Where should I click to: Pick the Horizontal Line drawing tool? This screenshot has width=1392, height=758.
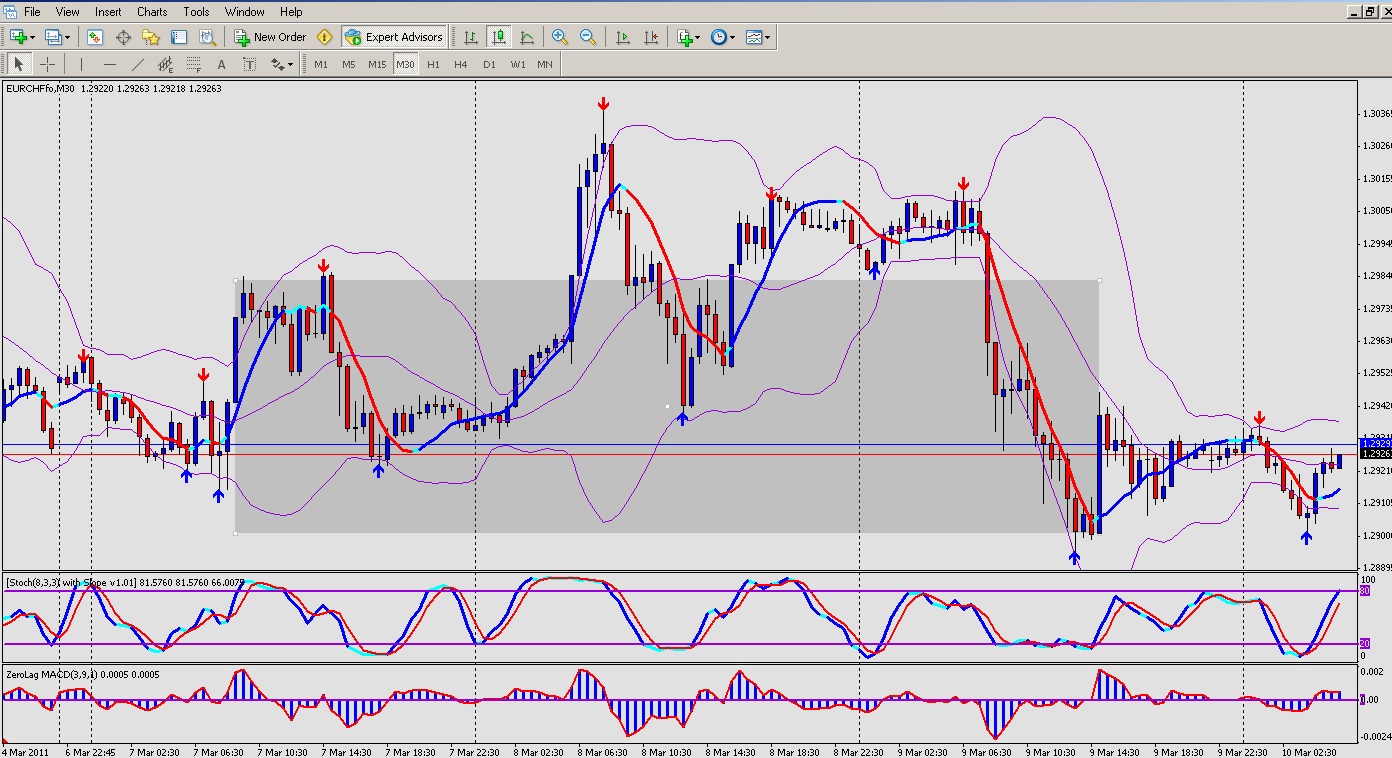point(110,64)
